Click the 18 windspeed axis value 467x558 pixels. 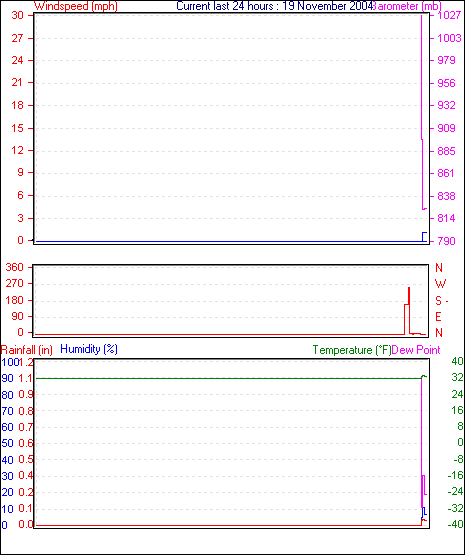click(x=17, y=105)
